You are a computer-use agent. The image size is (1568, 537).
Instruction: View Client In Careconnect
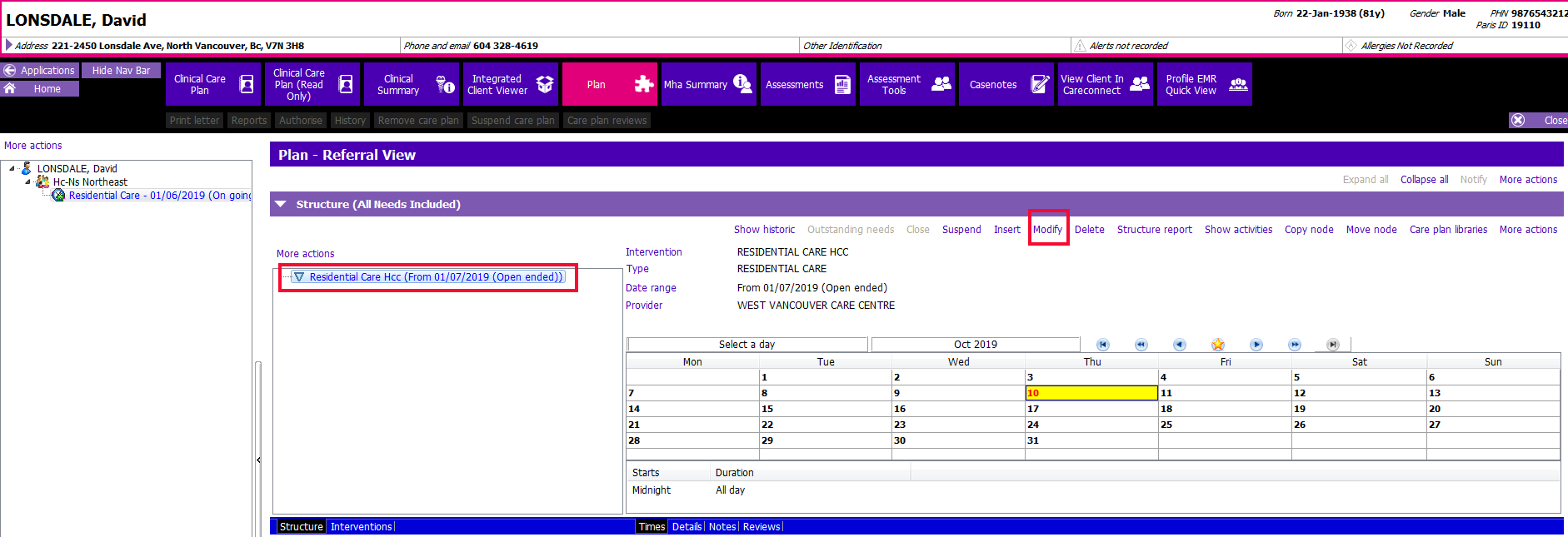click(1106, 84)
